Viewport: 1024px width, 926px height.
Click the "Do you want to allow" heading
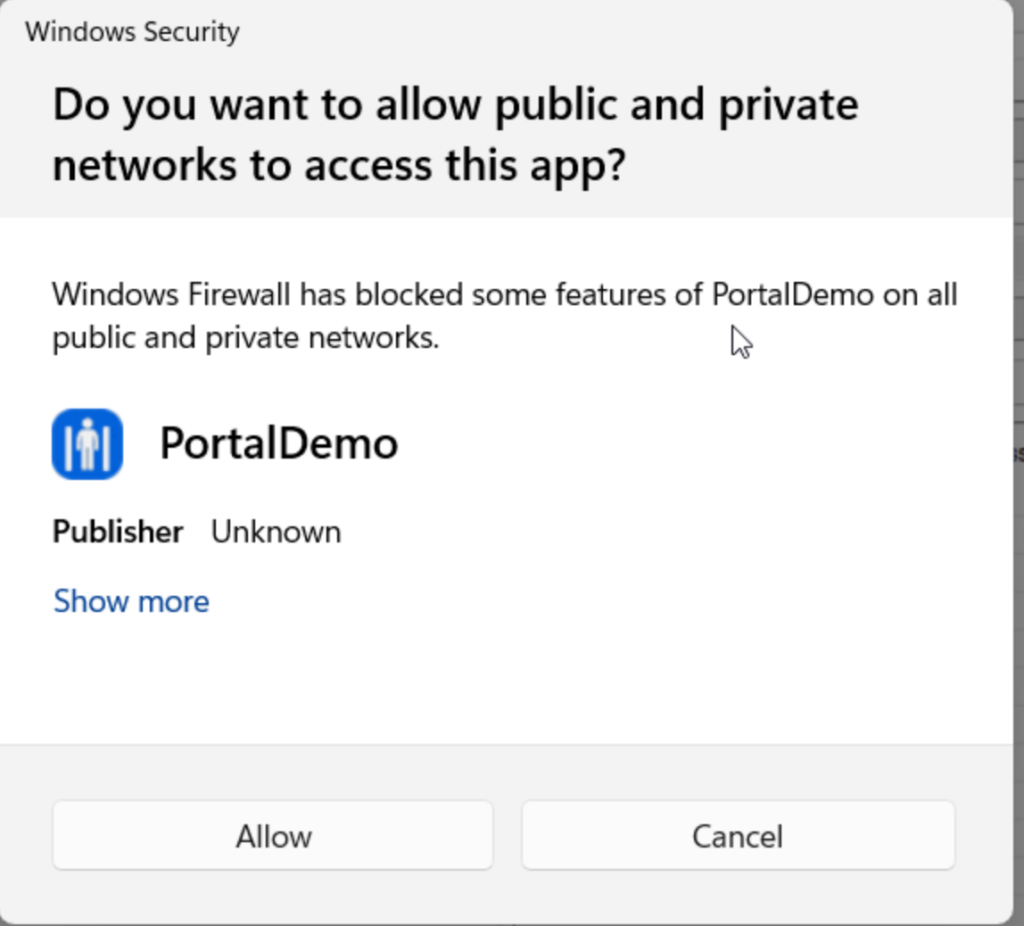pos(455,135)
